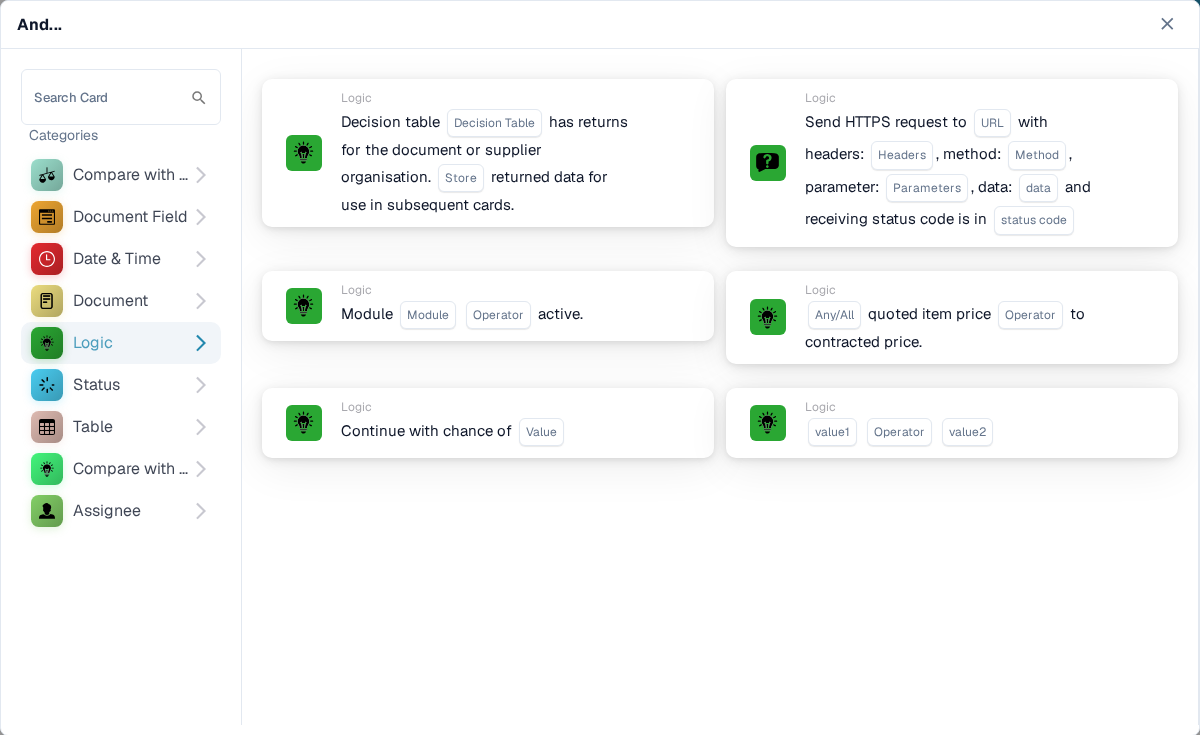The width and height of the screenshot is (1200, 735).
Task: Click the URL placeholder chip
Action: 992,123
